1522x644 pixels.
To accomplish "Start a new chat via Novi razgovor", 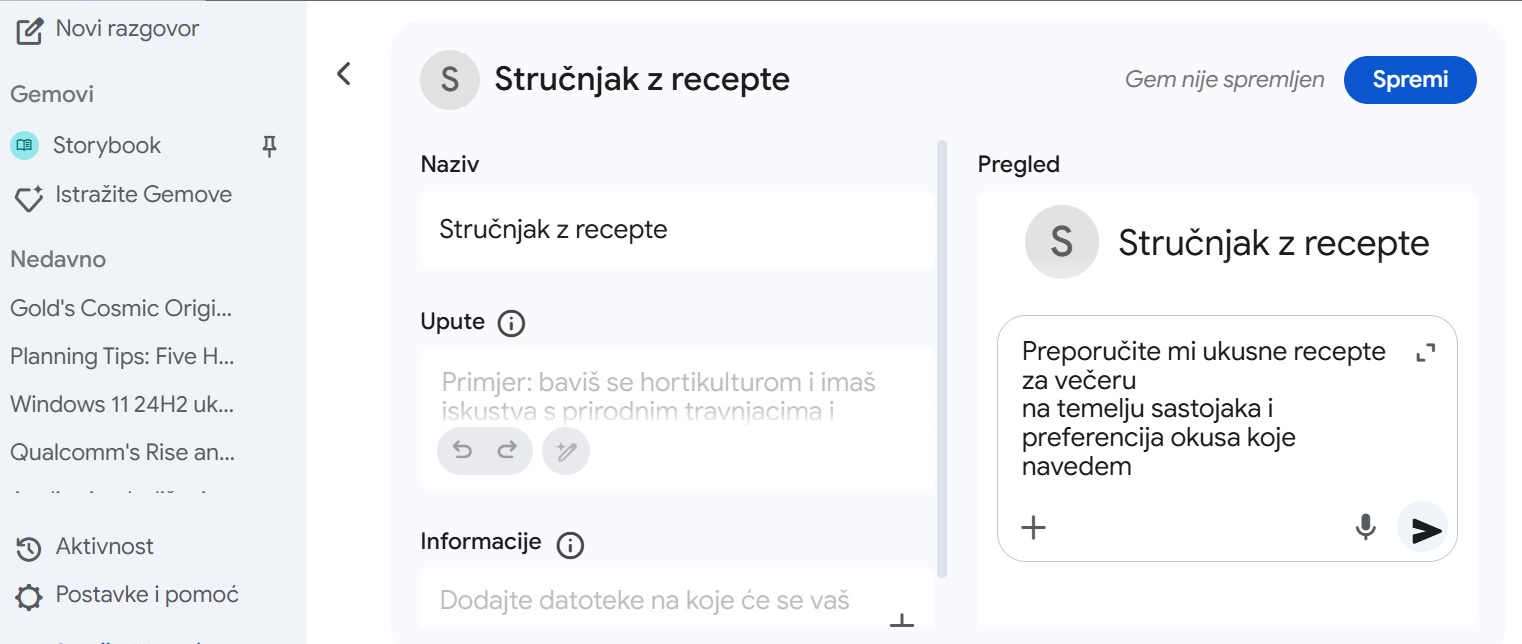I will (x=108, y=29).
